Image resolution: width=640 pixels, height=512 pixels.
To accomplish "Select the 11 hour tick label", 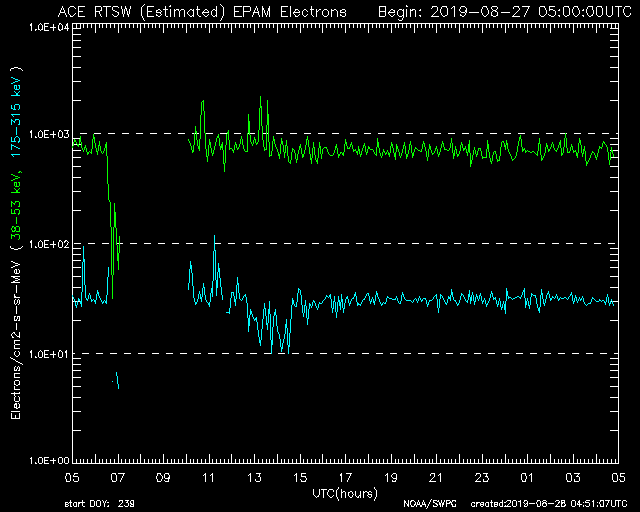I will pos(209,479).
